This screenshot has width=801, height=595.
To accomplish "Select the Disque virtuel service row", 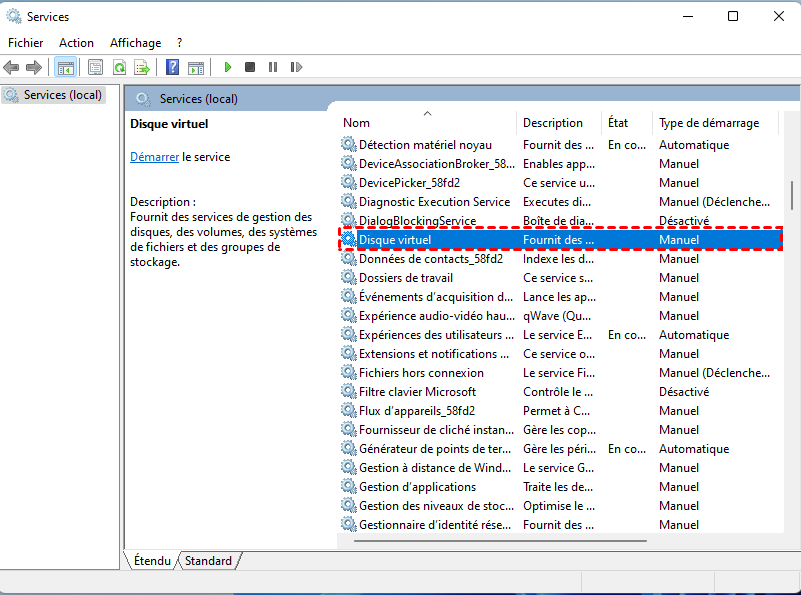I will coord(560,240).
